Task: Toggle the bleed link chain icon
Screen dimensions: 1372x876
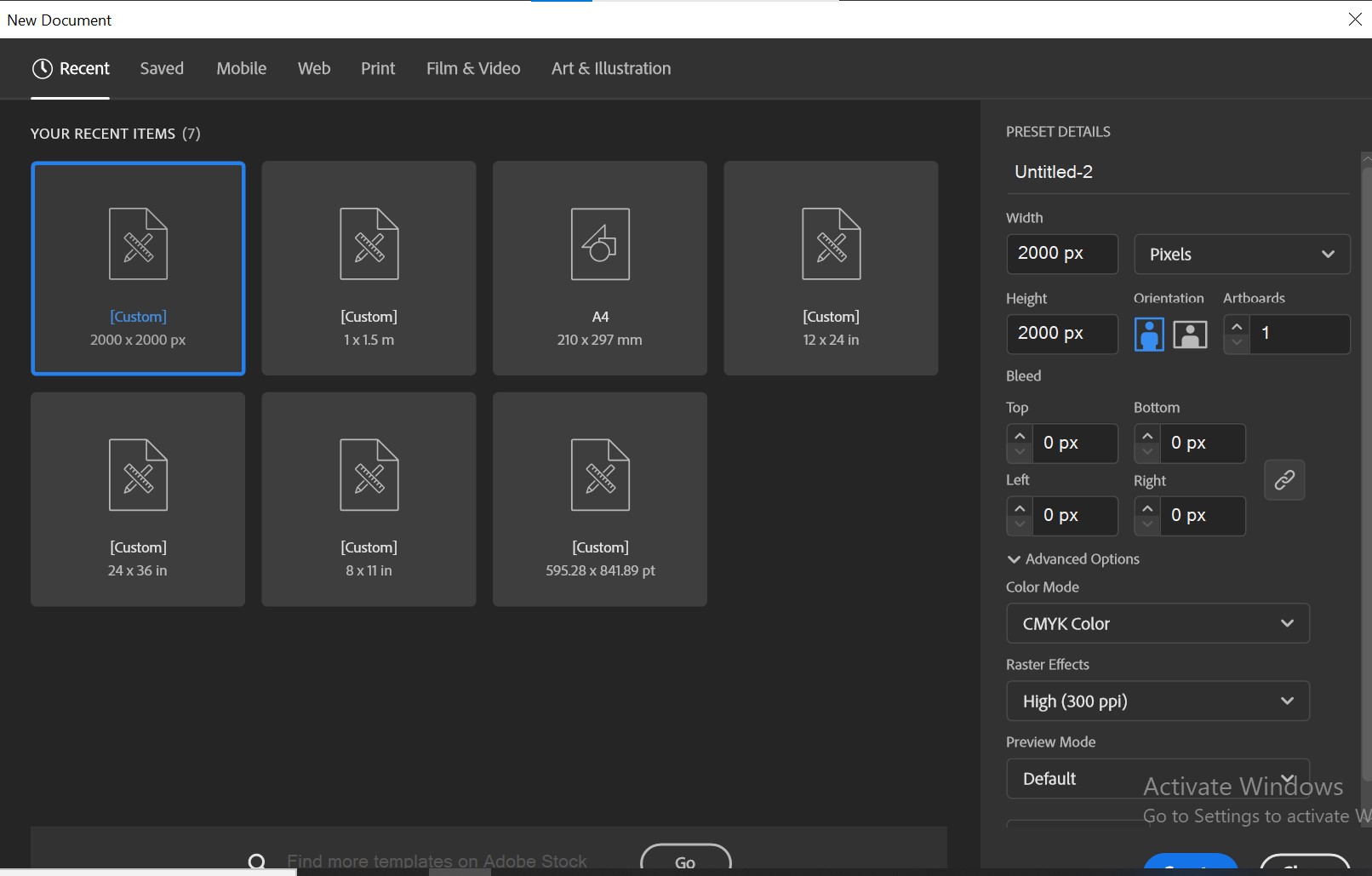Action: point(1284,480)
